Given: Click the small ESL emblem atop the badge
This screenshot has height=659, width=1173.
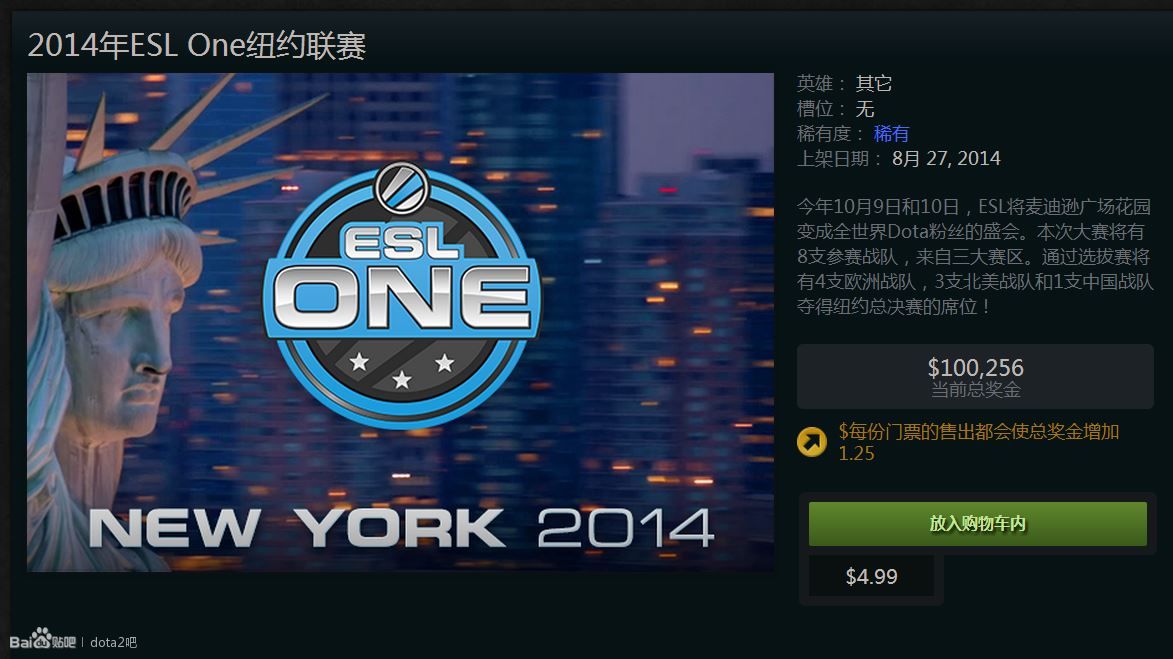Looking at the screenshot, I should tap(402, 187).
